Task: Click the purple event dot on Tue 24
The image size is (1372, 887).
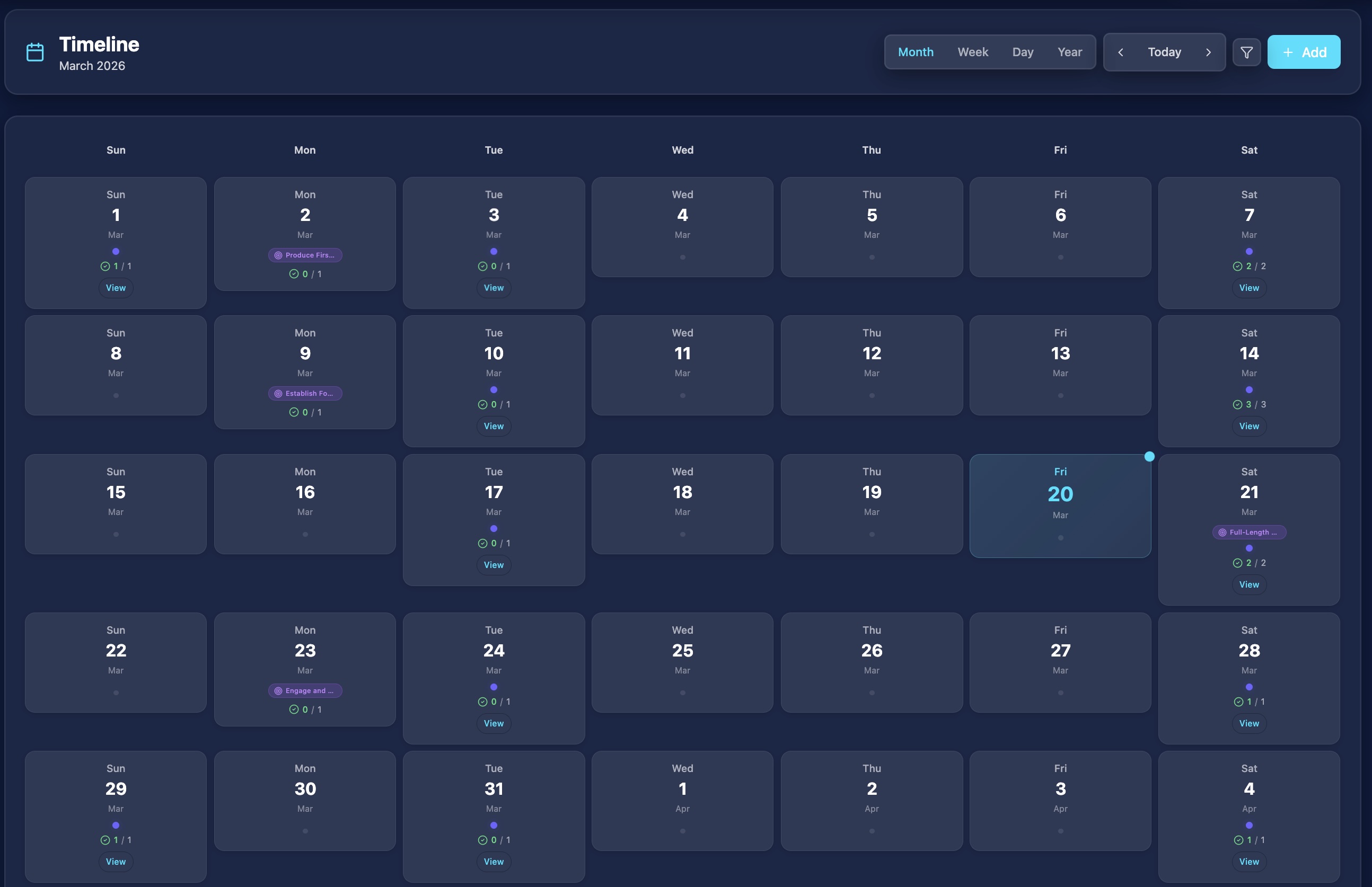Action: point(494,687)
